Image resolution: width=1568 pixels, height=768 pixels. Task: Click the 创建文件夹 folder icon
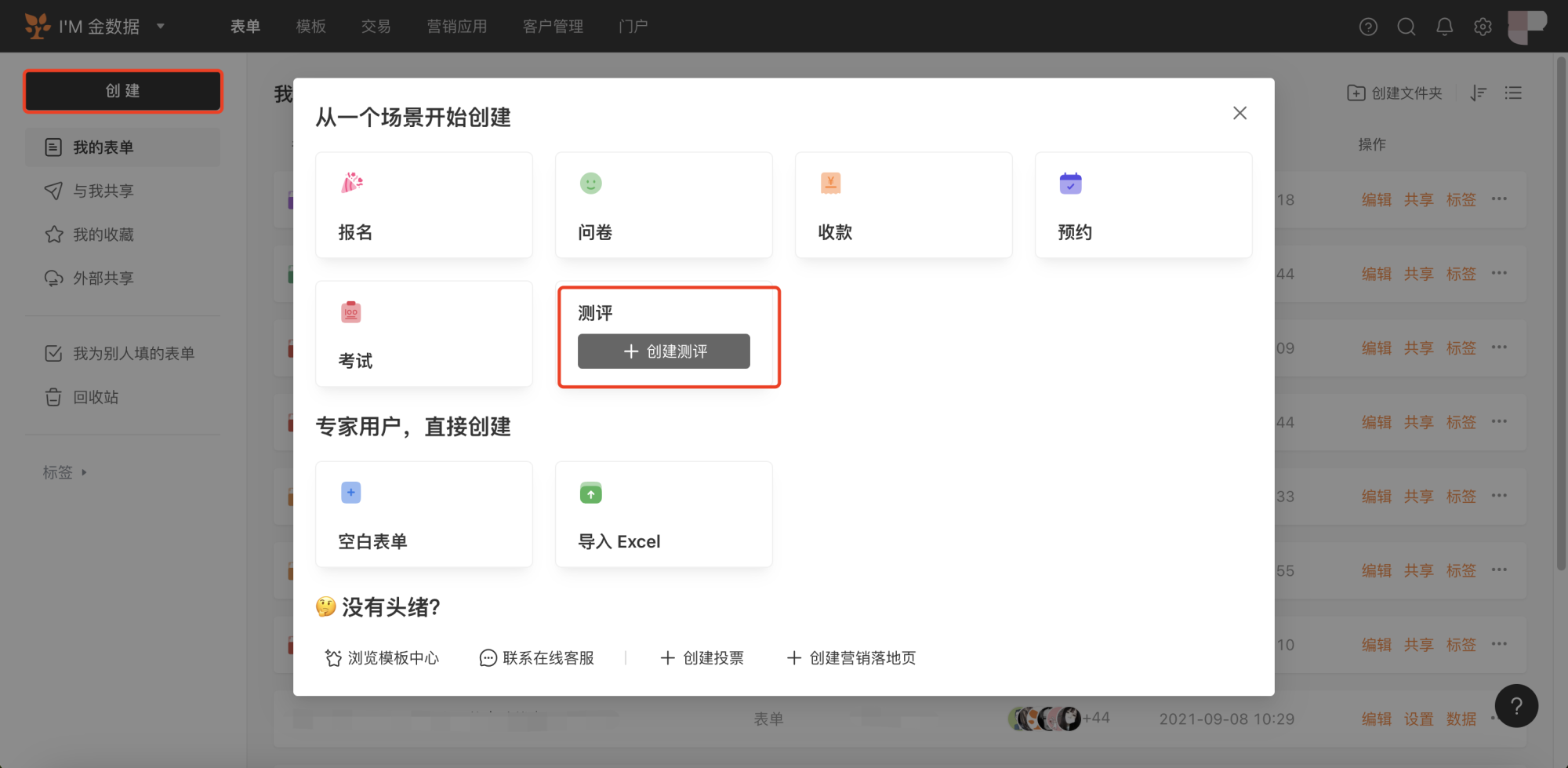[x=1356, y=93]
